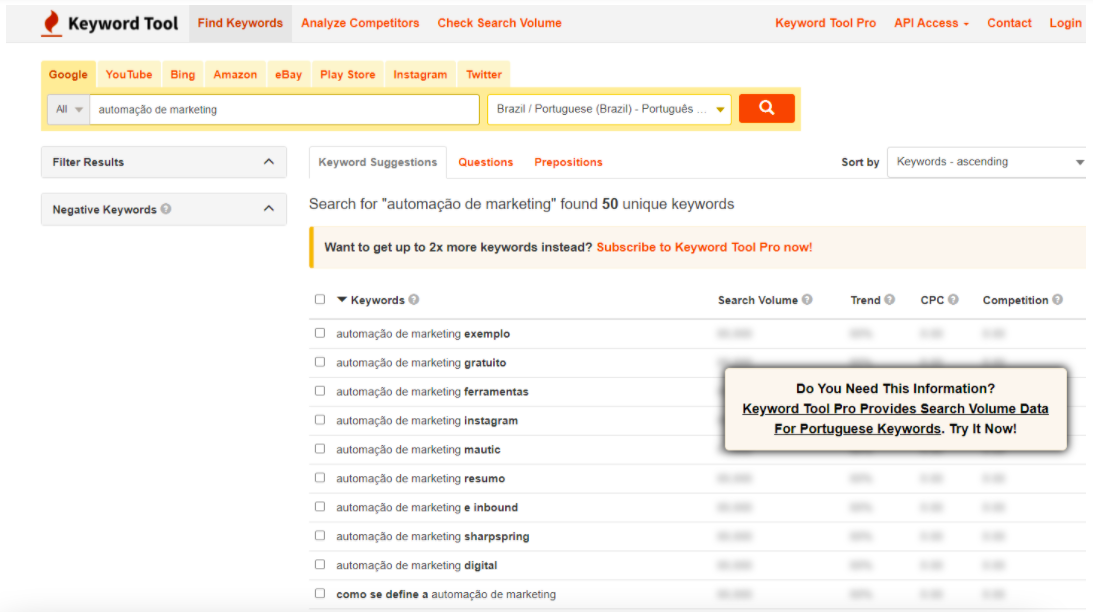
Task: Click 'Subscribe to Keyword Tool Pro now!' link
Action: pyautogui.click(x=704, y=247)
